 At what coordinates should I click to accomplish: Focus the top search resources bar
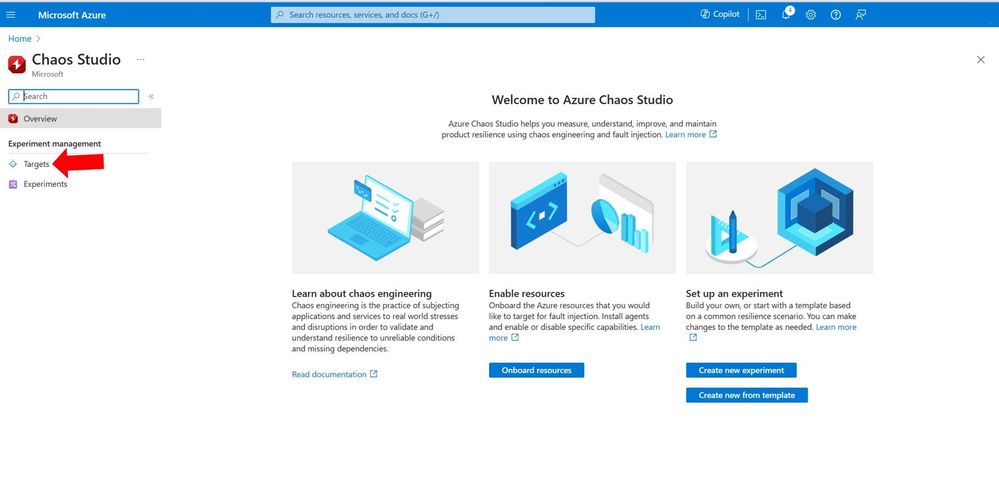point(433,15)
